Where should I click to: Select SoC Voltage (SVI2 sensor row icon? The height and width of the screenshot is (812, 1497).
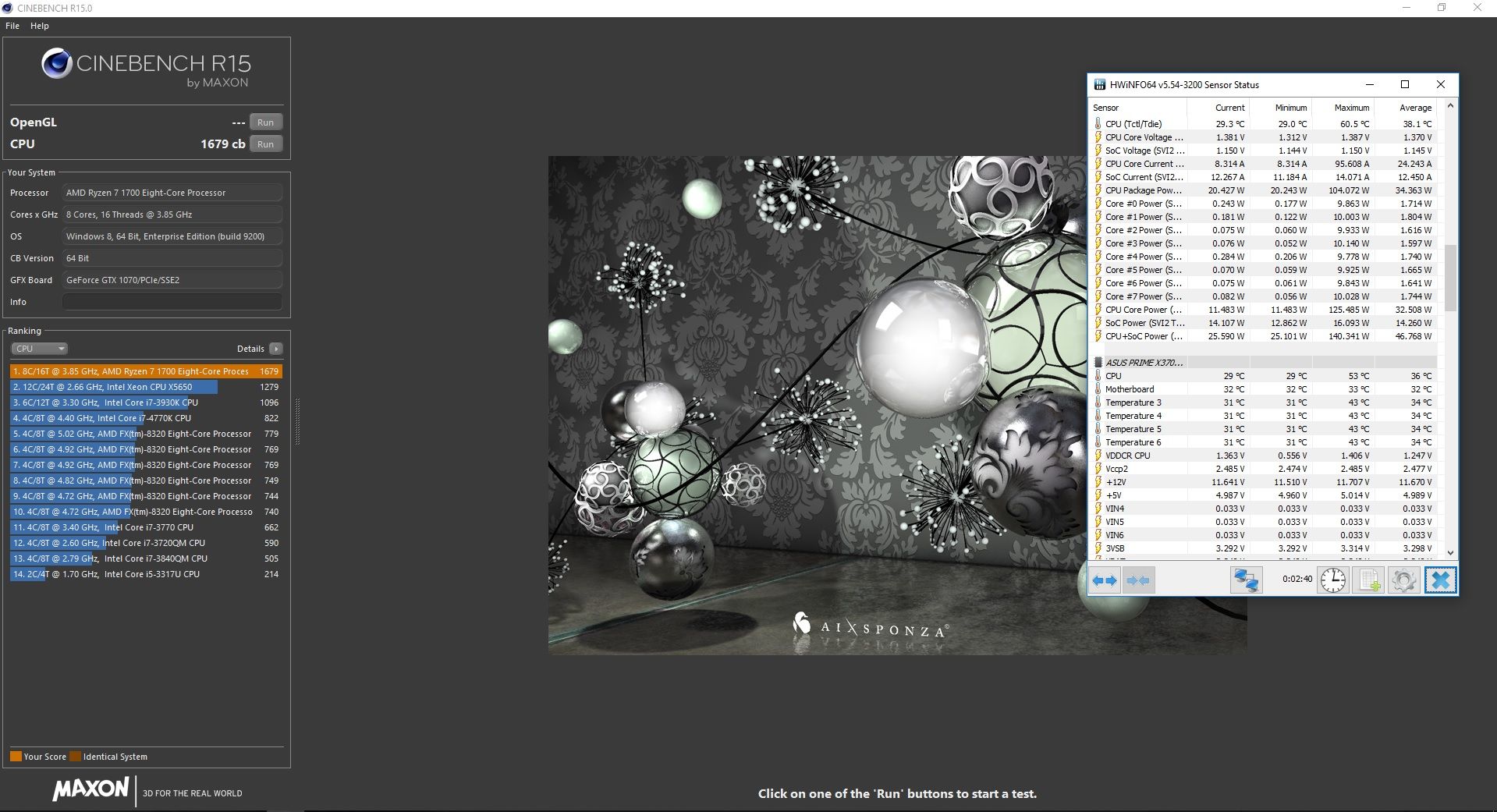pos(1098,151)
